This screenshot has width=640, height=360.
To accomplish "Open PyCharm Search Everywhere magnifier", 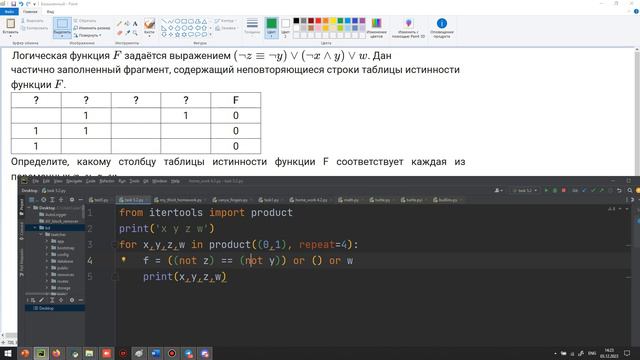I will click(x=630, y=190).
